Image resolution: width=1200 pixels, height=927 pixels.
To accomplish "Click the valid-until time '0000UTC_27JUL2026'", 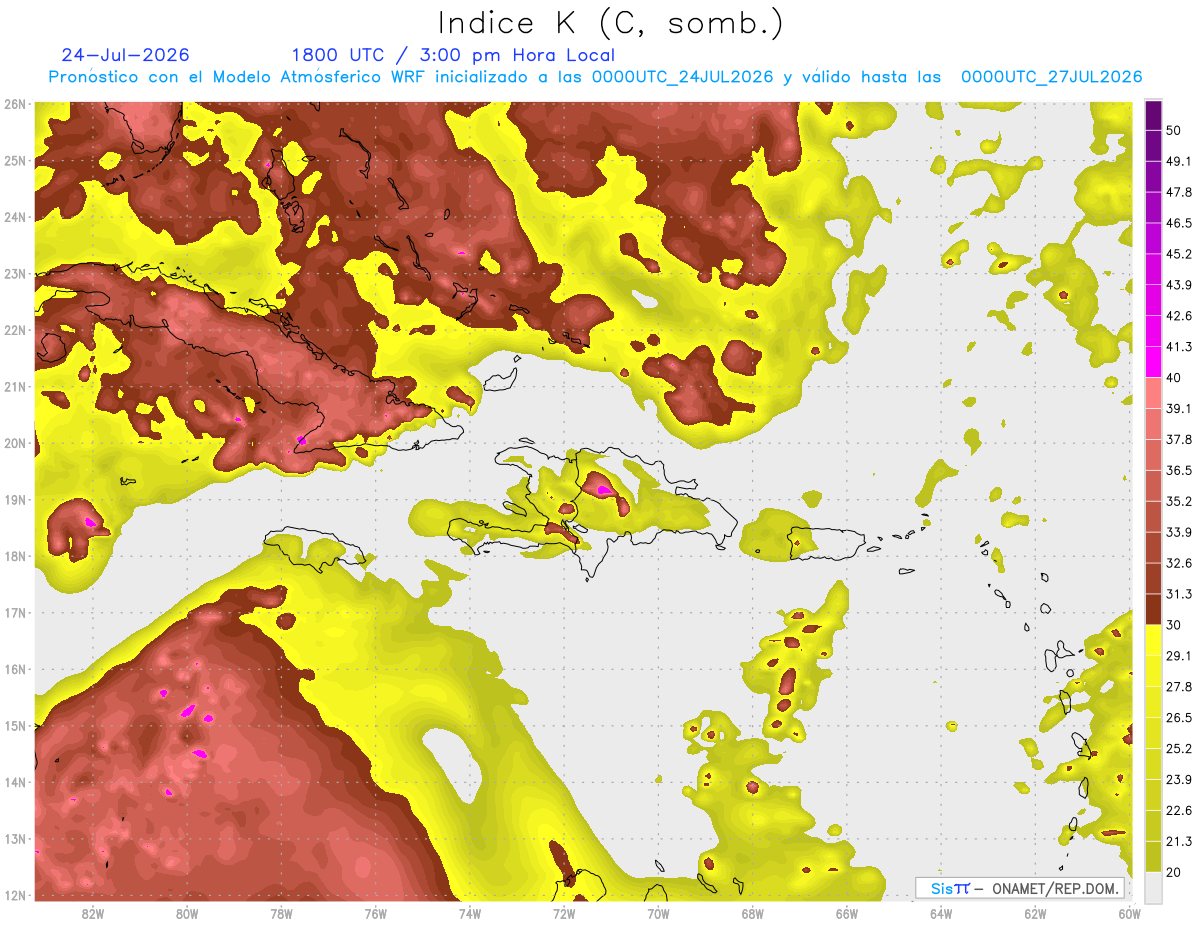I will 1051,77.
